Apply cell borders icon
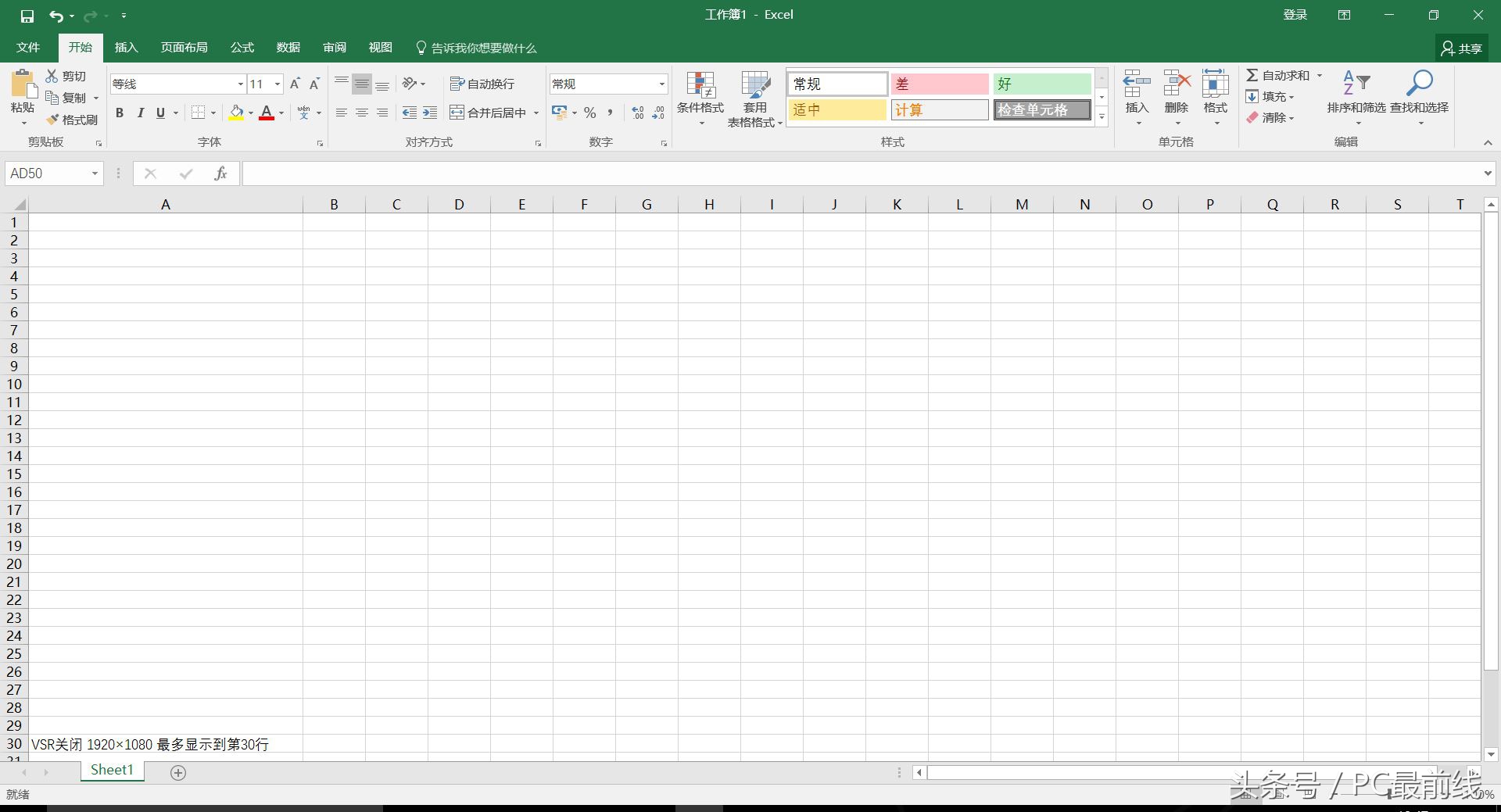 199,113
